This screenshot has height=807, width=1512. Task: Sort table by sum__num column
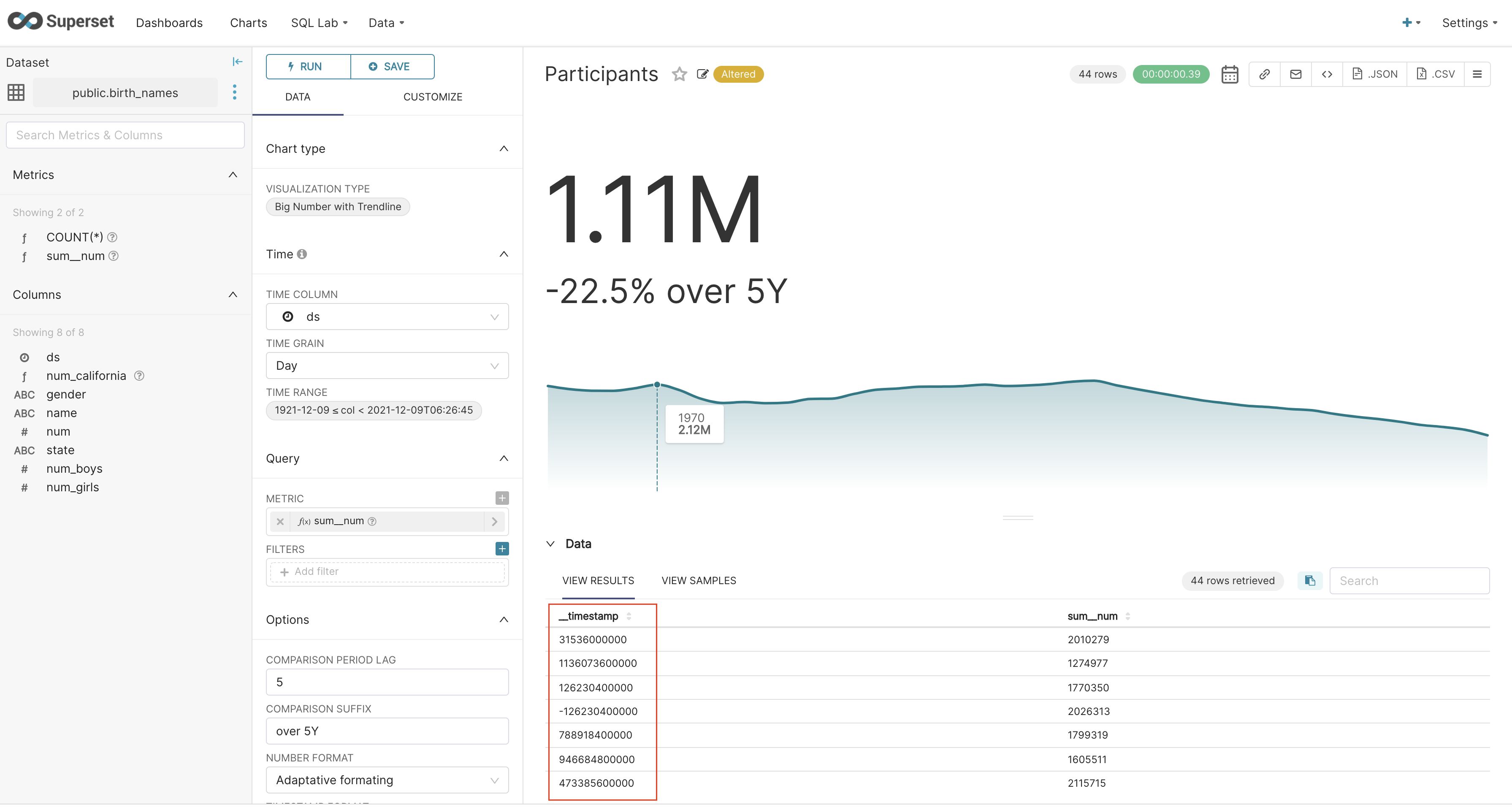pyautogui.click(x=1127, y=616)
